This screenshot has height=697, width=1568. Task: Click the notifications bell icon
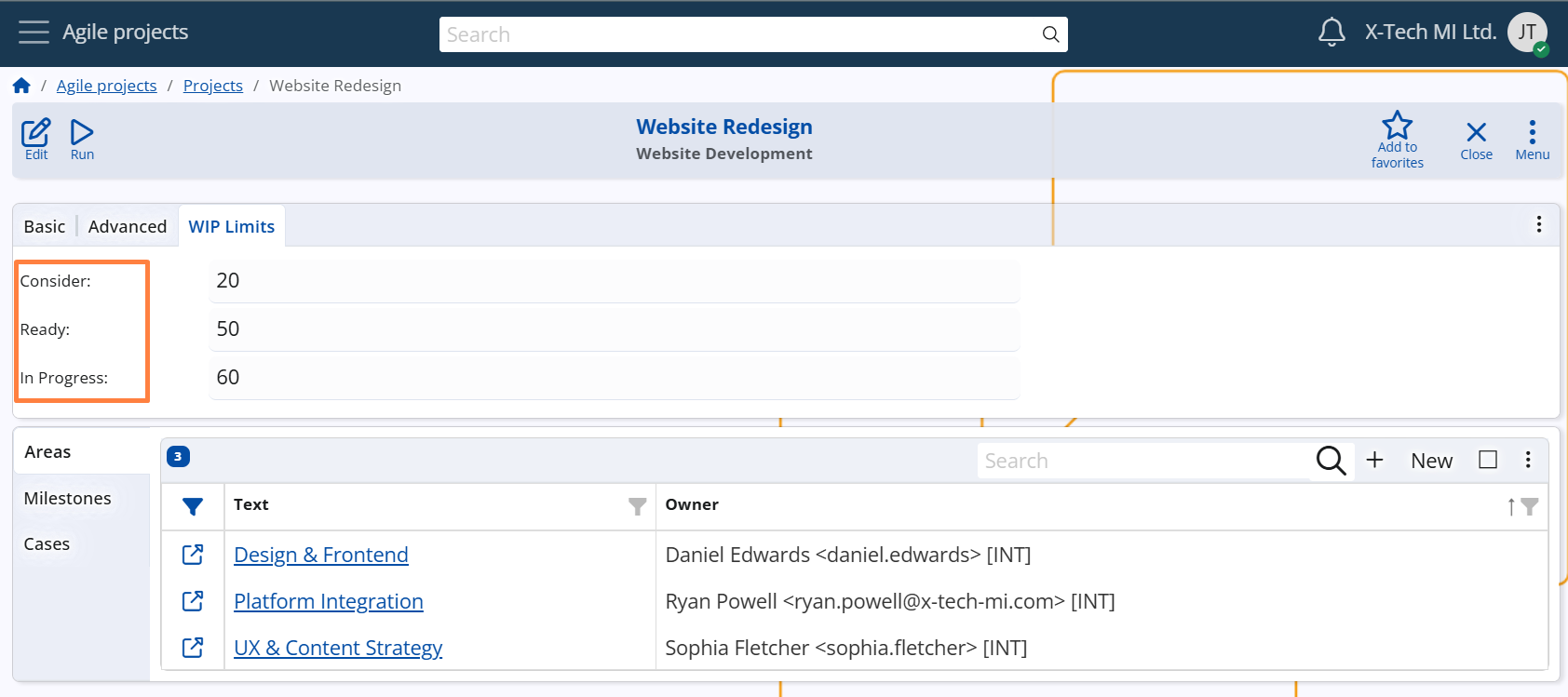[1331, 33]
